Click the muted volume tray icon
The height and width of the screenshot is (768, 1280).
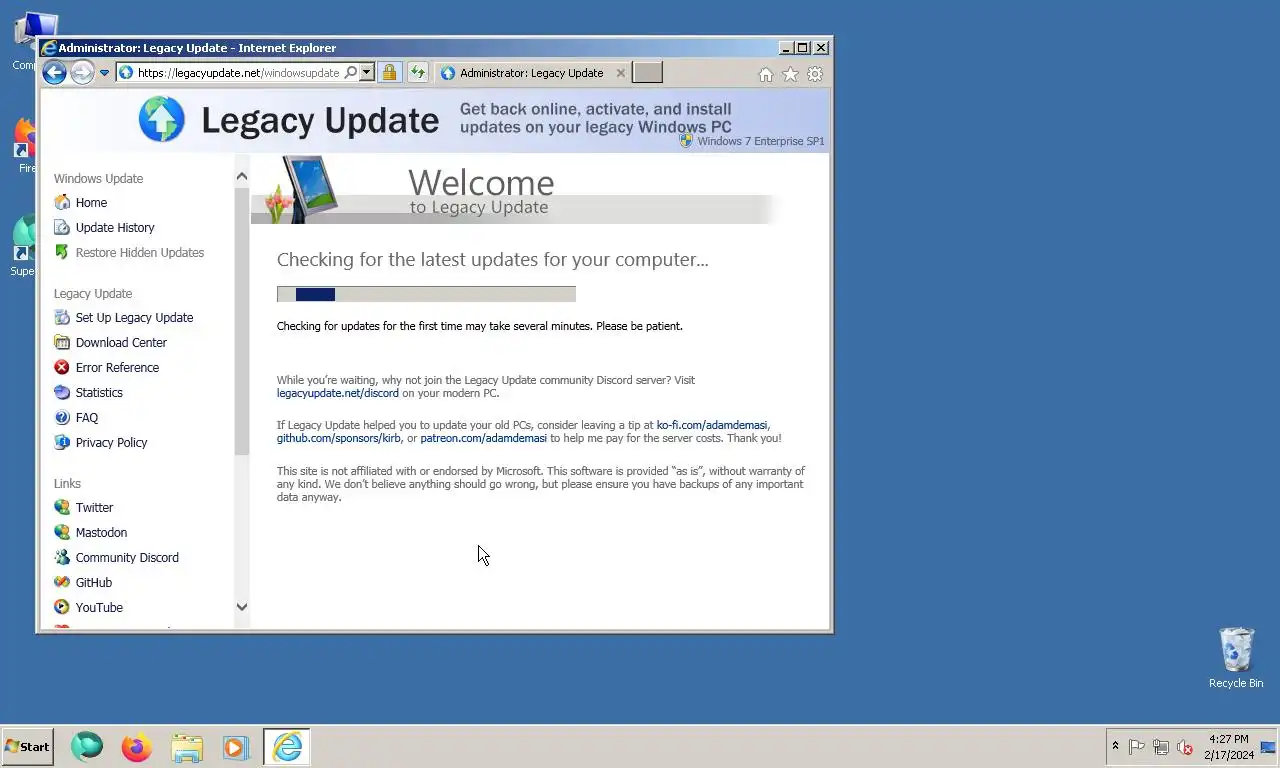click(1185, 747)
